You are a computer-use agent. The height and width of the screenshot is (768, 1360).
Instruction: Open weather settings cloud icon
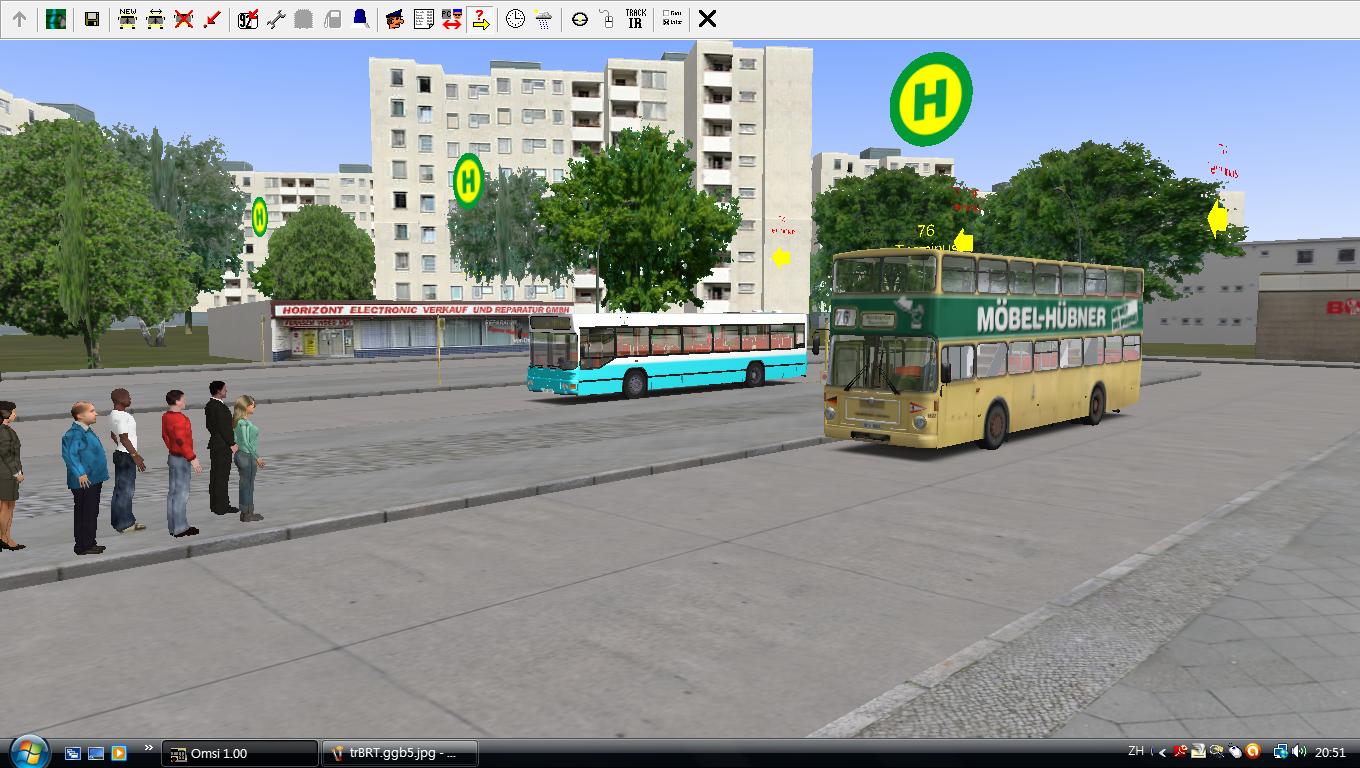click(x=543, y=19)
